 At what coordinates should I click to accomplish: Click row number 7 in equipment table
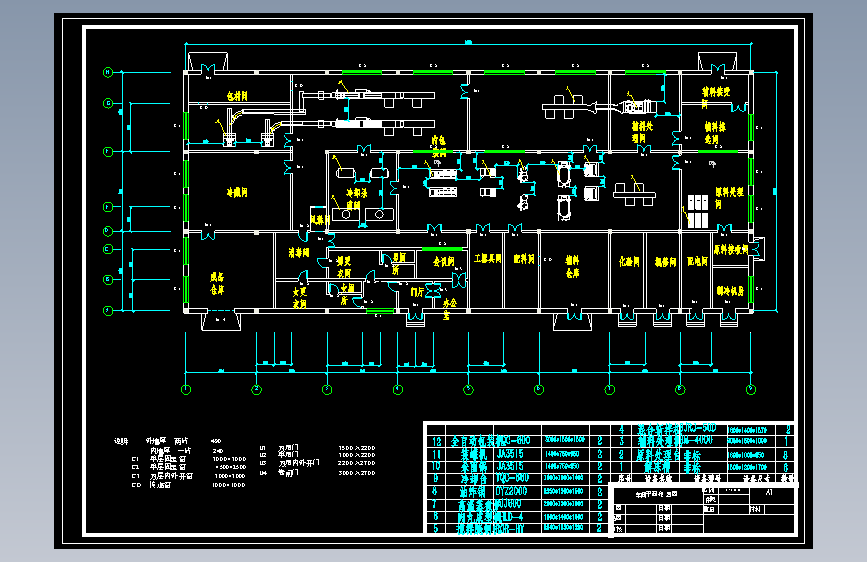coord(435,504)
